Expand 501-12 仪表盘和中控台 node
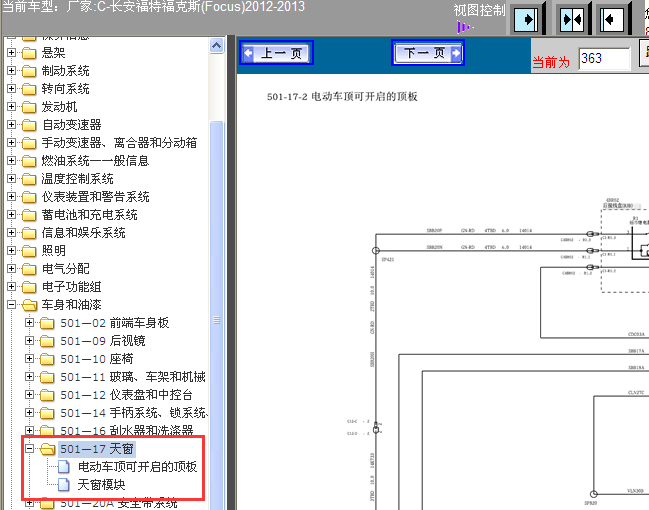This screenshot has width=649, height=510. 29,395
